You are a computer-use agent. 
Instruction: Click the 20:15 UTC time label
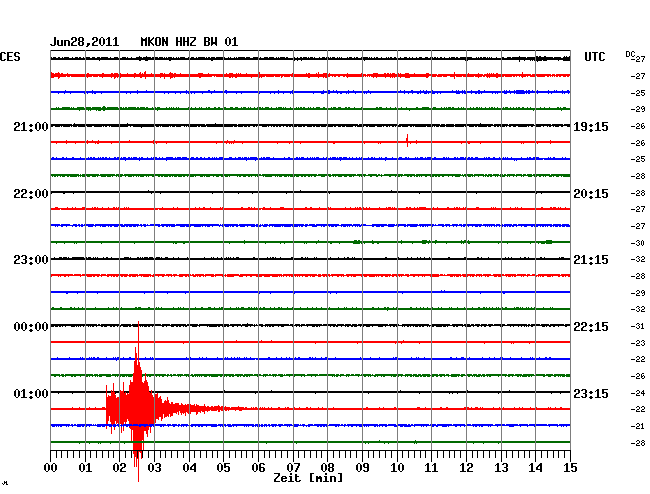click(x=591, y=194)
